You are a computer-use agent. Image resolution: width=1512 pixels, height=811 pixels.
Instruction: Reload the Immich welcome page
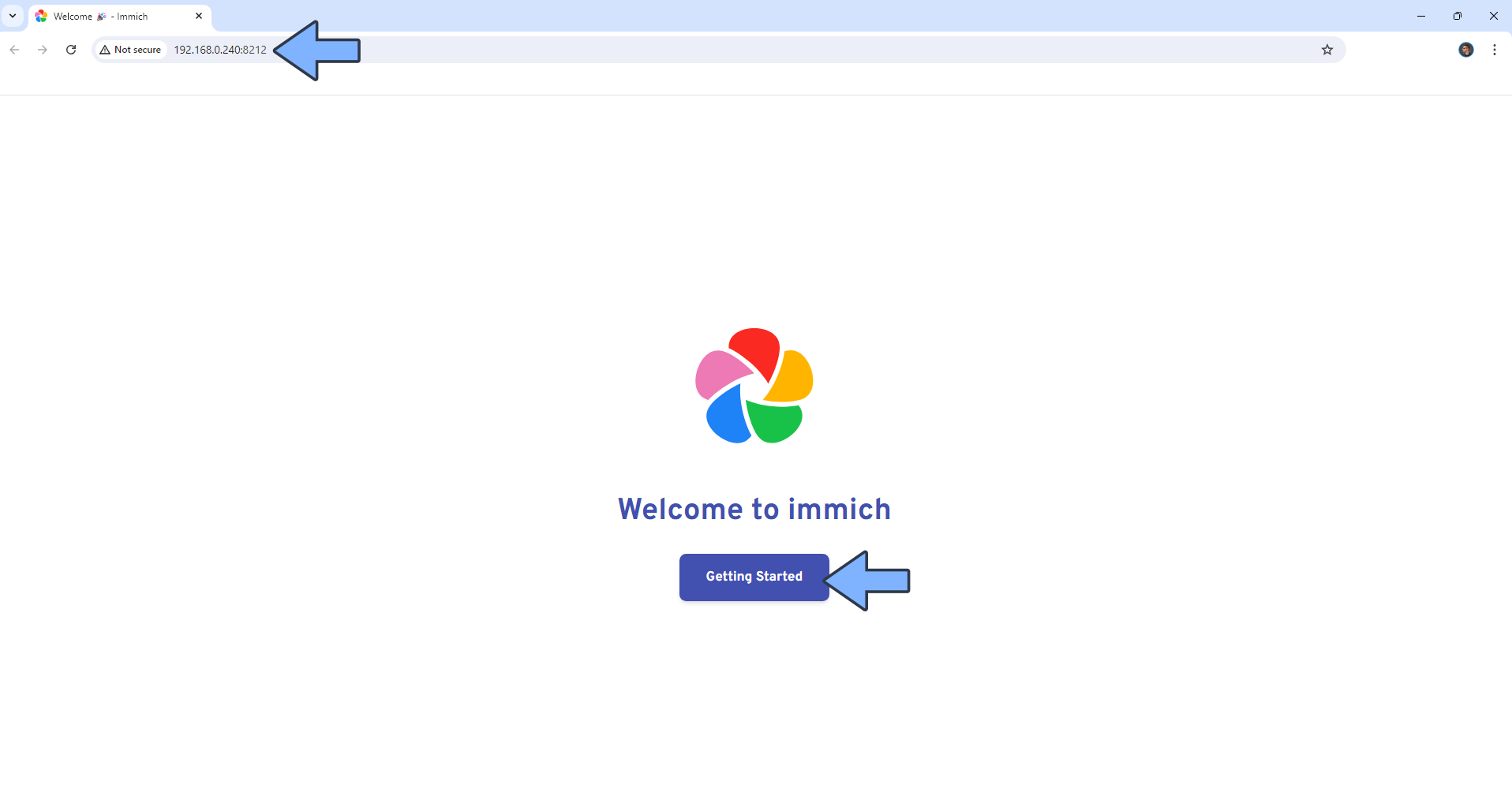pos(71,50)
